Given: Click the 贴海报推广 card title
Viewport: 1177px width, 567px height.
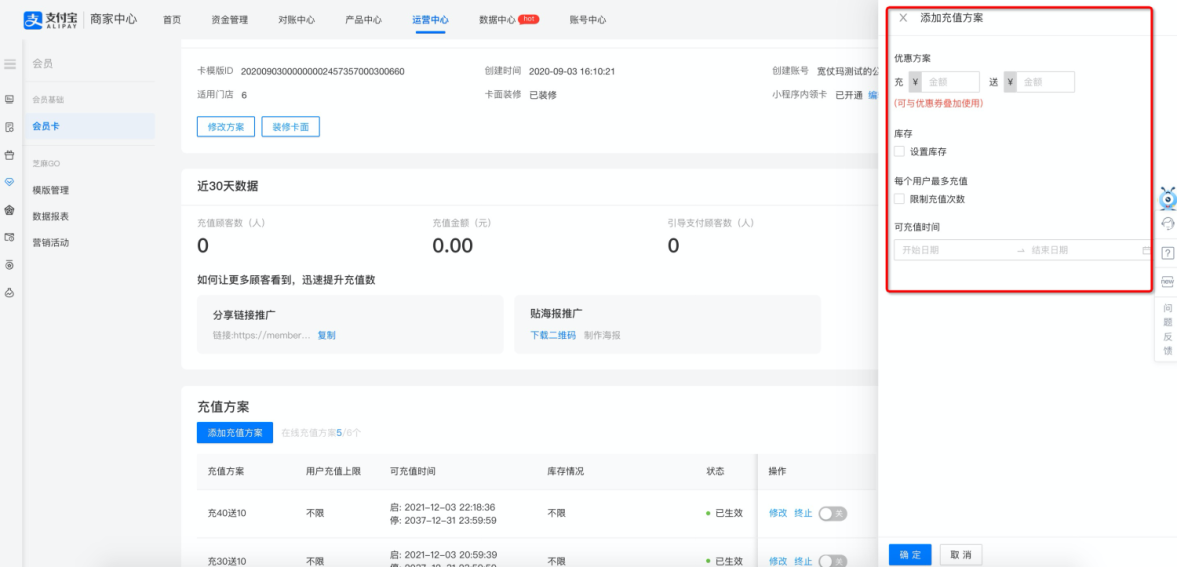Looking at the screenshot, I should [x=557, y=313].
